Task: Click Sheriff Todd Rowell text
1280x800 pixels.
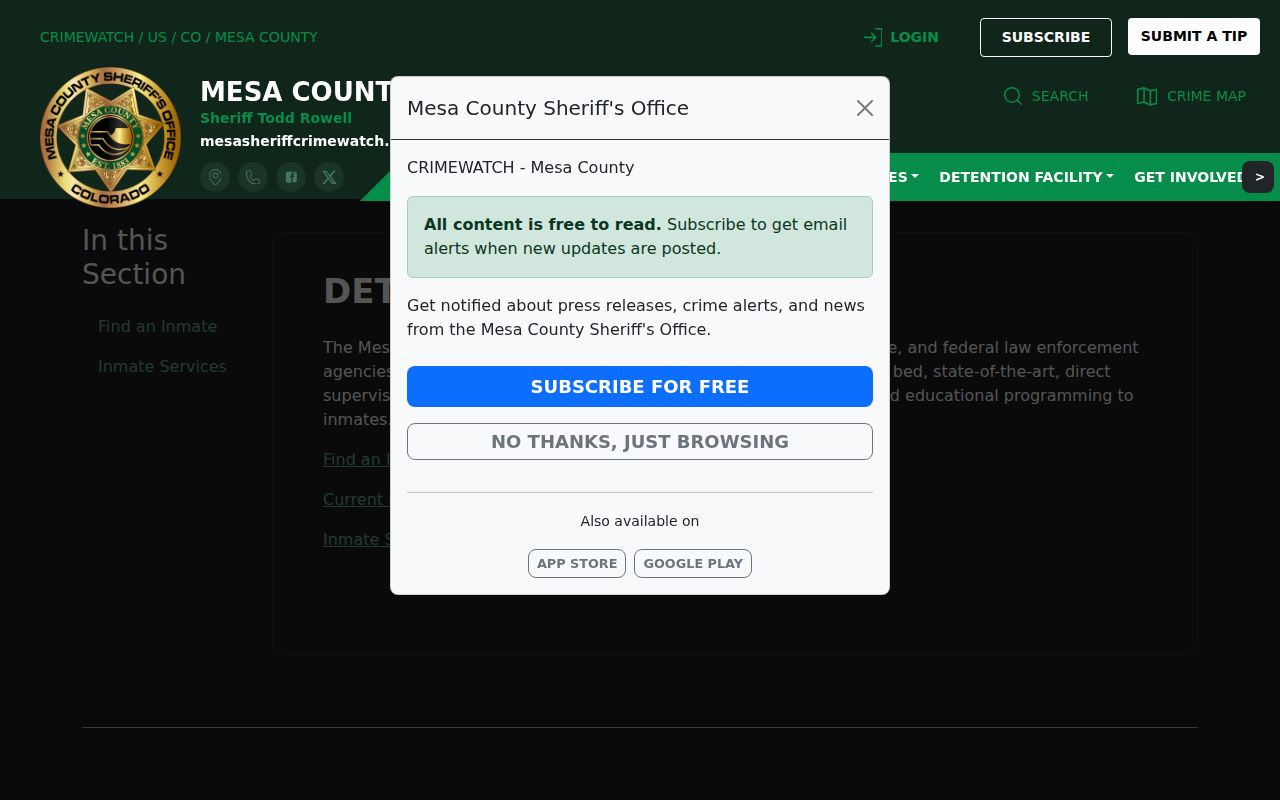Action: pyautogui.click(x=276, y=118)
